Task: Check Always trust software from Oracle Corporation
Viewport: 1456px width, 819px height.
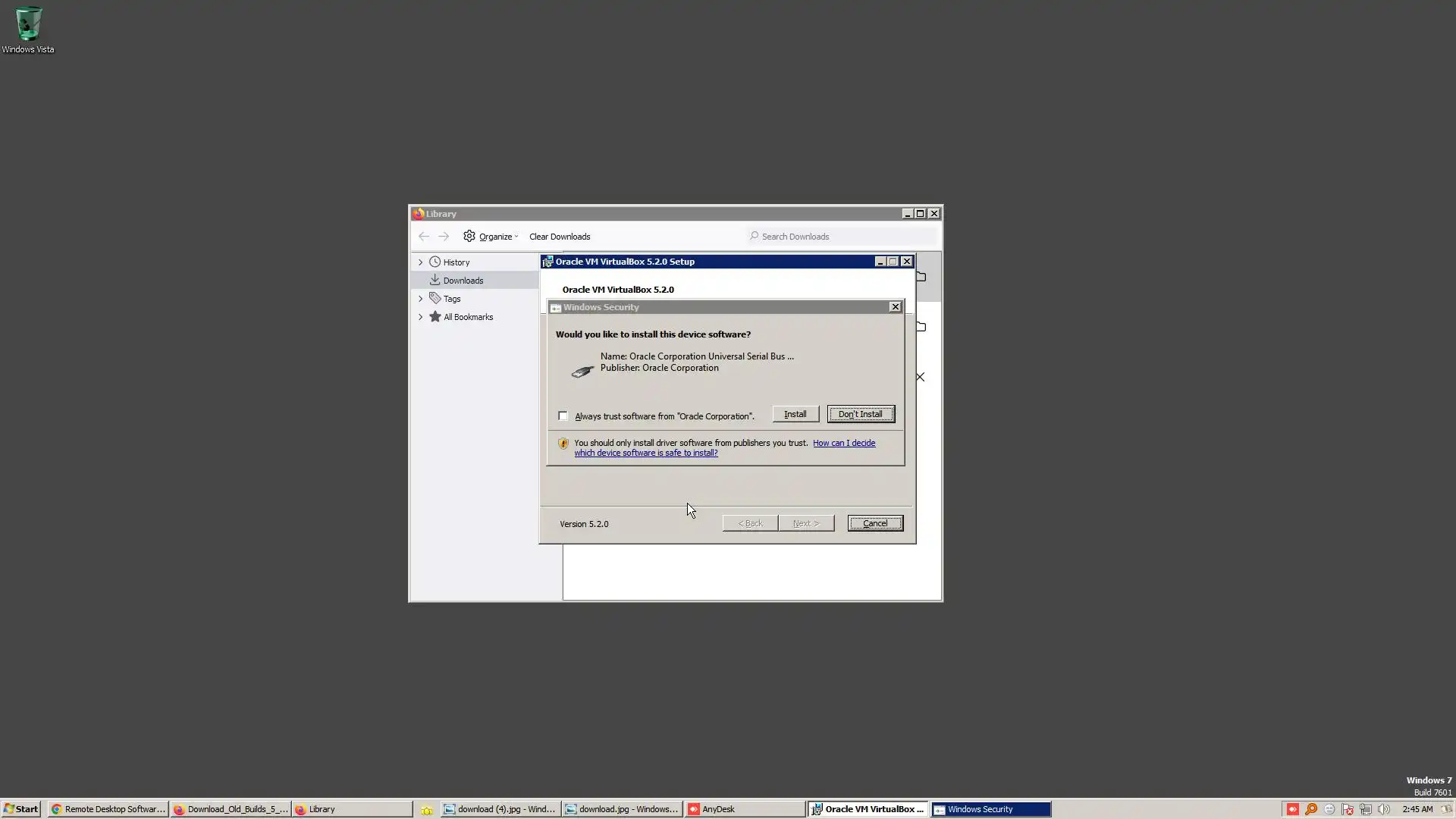Action: [563, 416]
